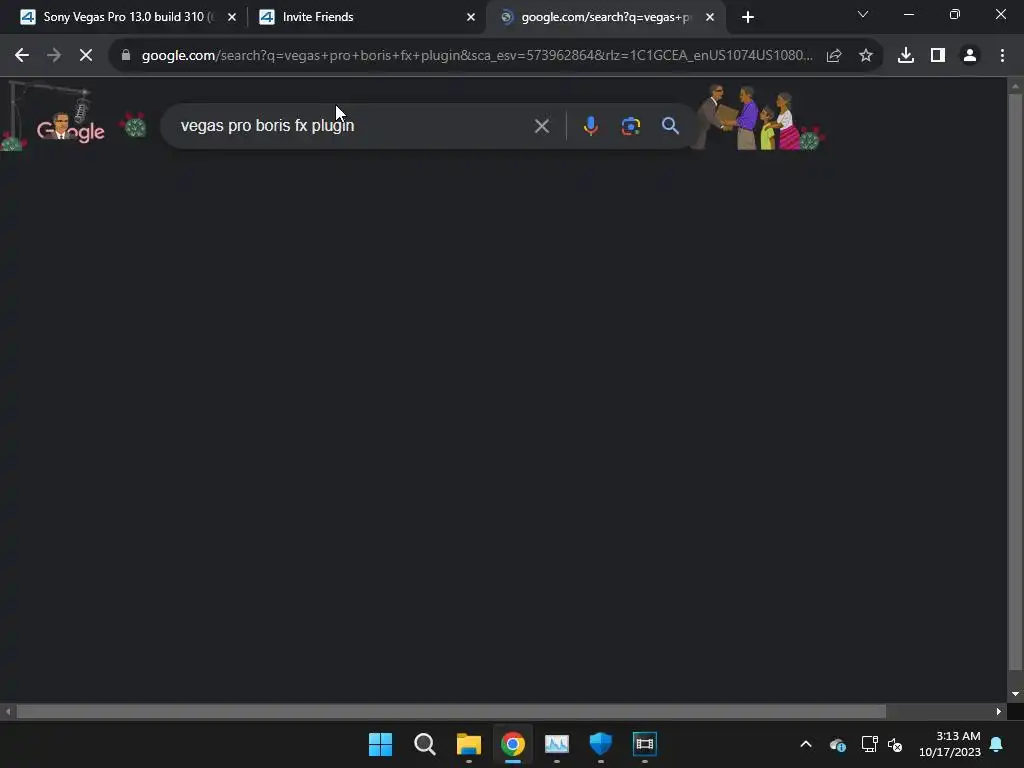Select the google.com search tab
1024x768 pixels.
(x=605, y=17)
